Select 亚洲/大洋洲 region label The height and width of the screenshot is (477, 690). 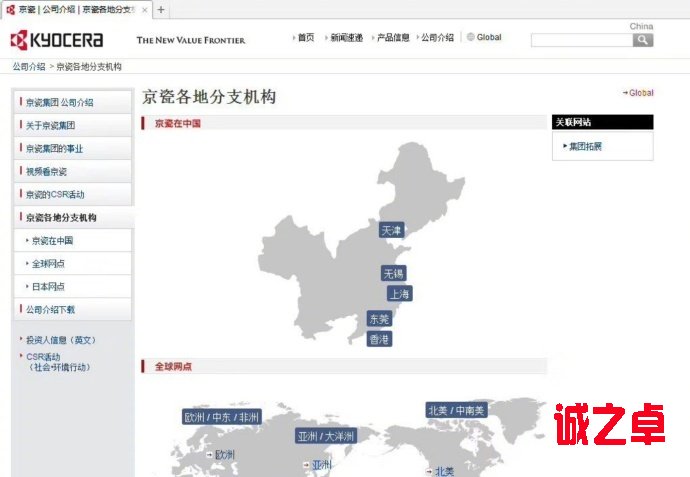[x=326, y=436]
